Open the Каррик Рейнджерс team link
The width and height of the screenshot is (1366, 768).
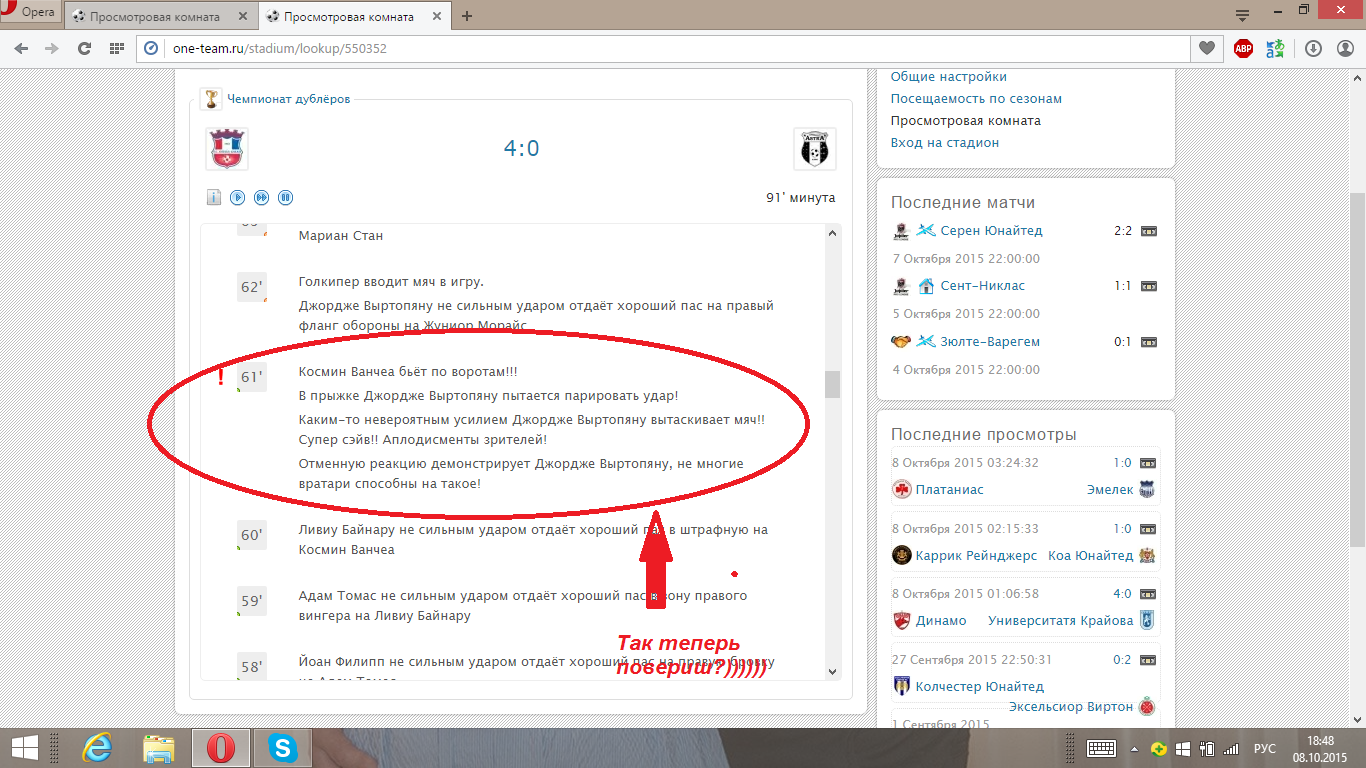[977, 556]
